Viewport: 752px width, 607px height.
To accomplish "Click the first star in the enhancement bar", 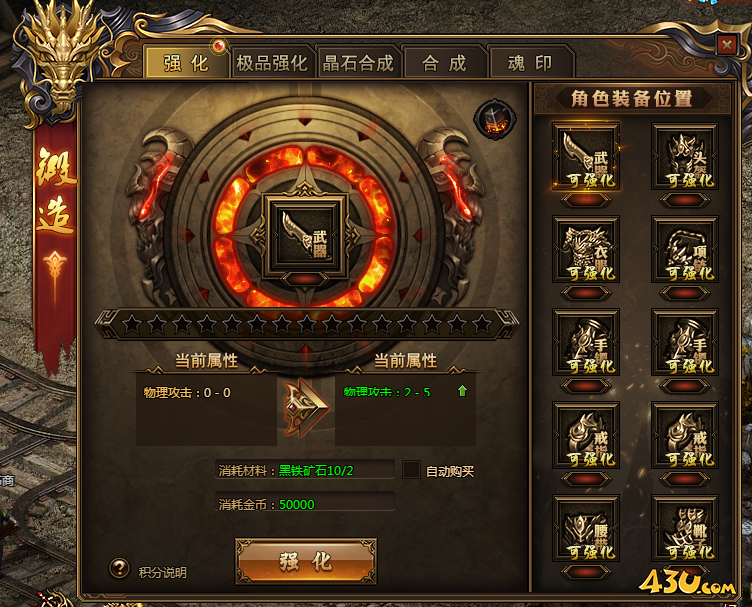I will [132, 325].
